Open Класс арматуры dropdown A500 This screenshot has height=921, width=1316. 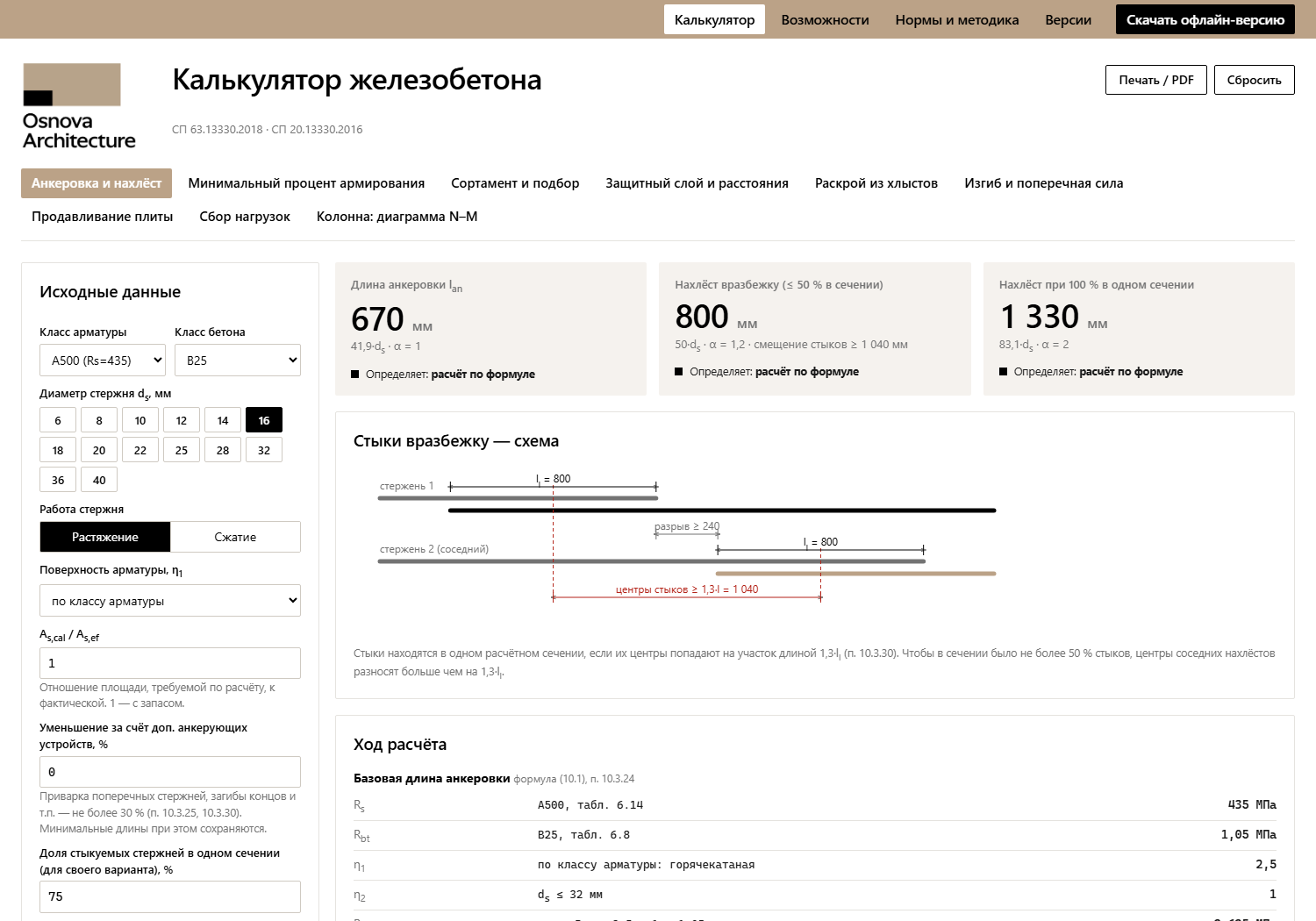tap(103, 361)
